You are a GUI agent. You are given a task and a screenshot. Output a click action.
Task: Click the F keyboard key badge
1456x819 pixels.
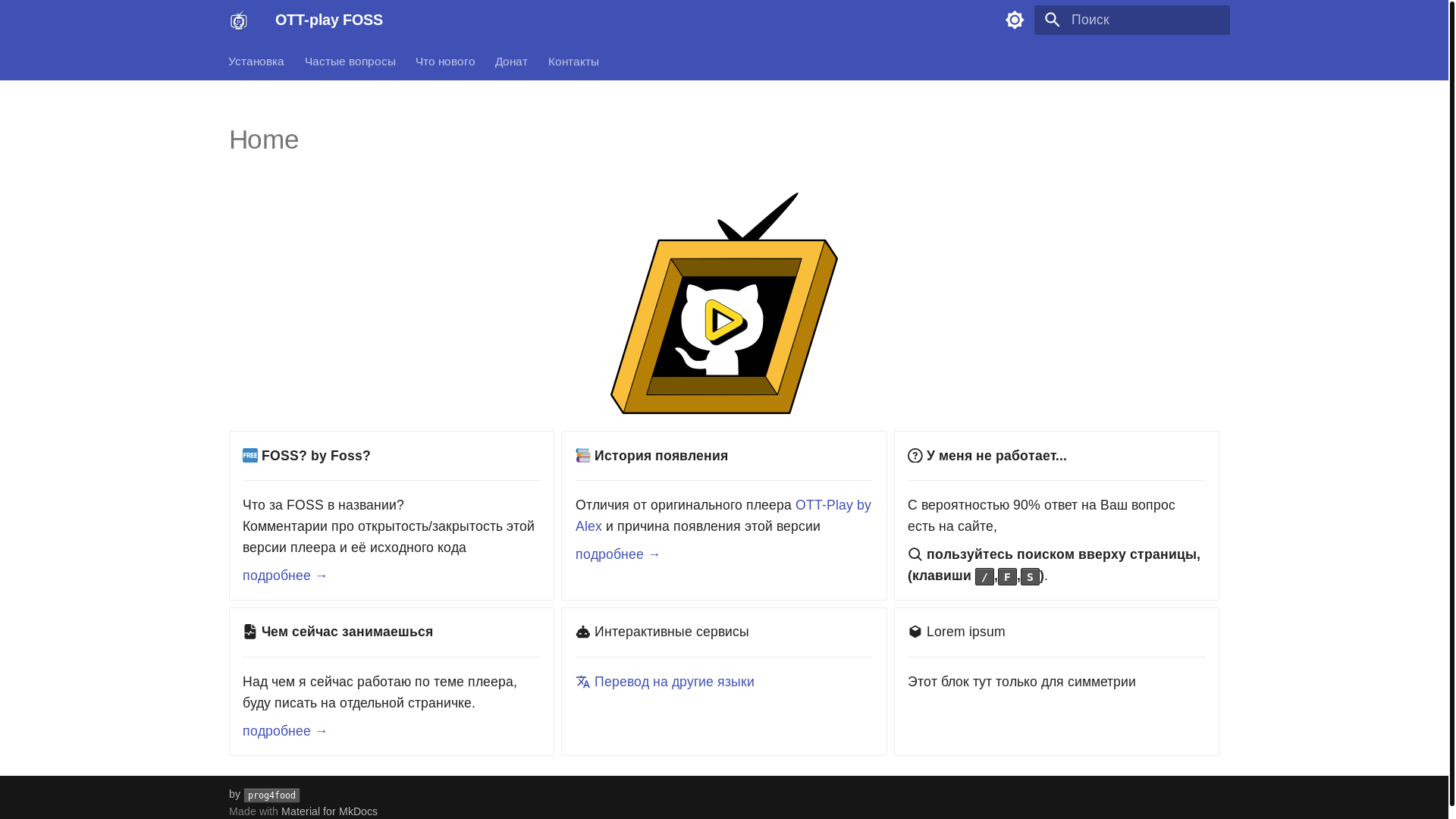[x=1007, y=577]
